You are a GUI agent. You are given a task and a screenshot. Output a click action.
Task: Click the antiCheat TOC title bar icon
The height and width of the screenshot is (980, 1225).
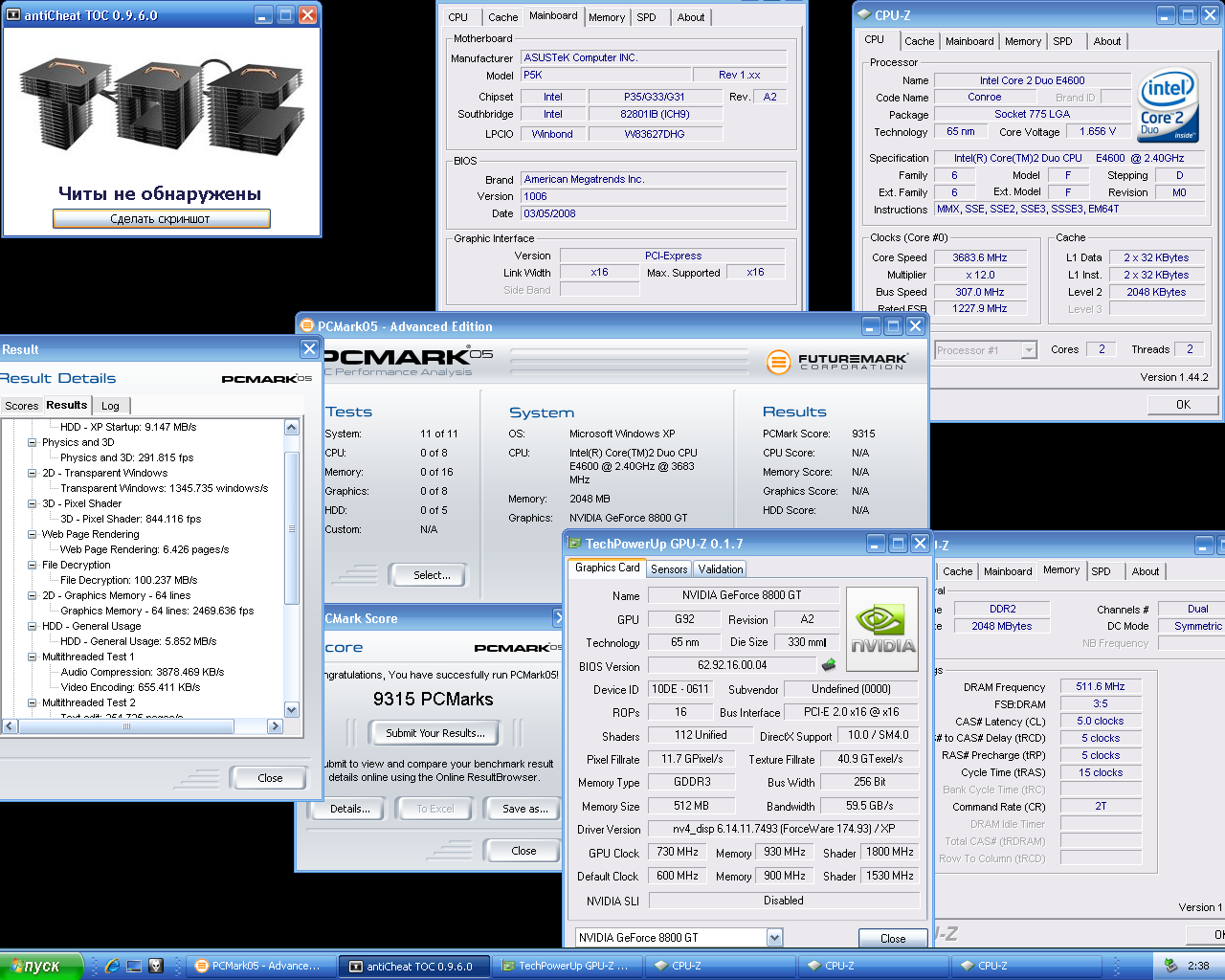12,15
